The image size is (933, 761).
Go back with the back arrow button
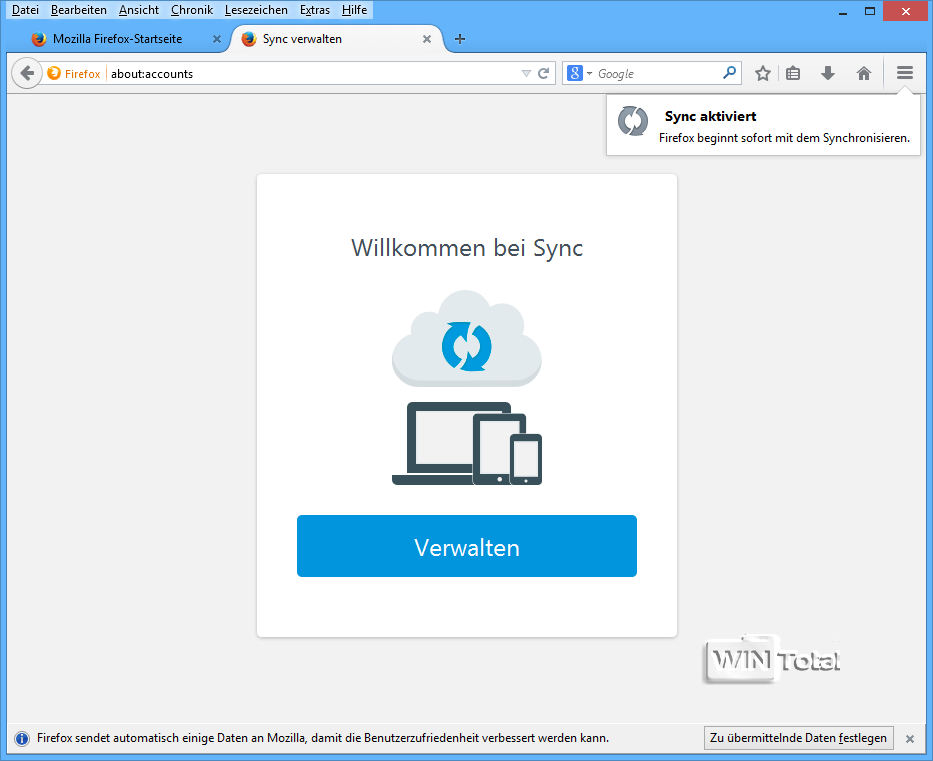26,73
